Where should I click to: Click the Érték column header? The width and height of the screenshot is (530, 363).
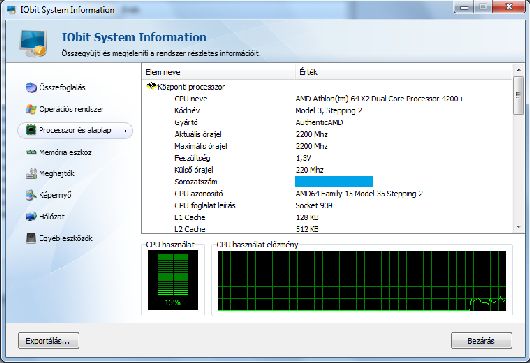click(404, 72)
